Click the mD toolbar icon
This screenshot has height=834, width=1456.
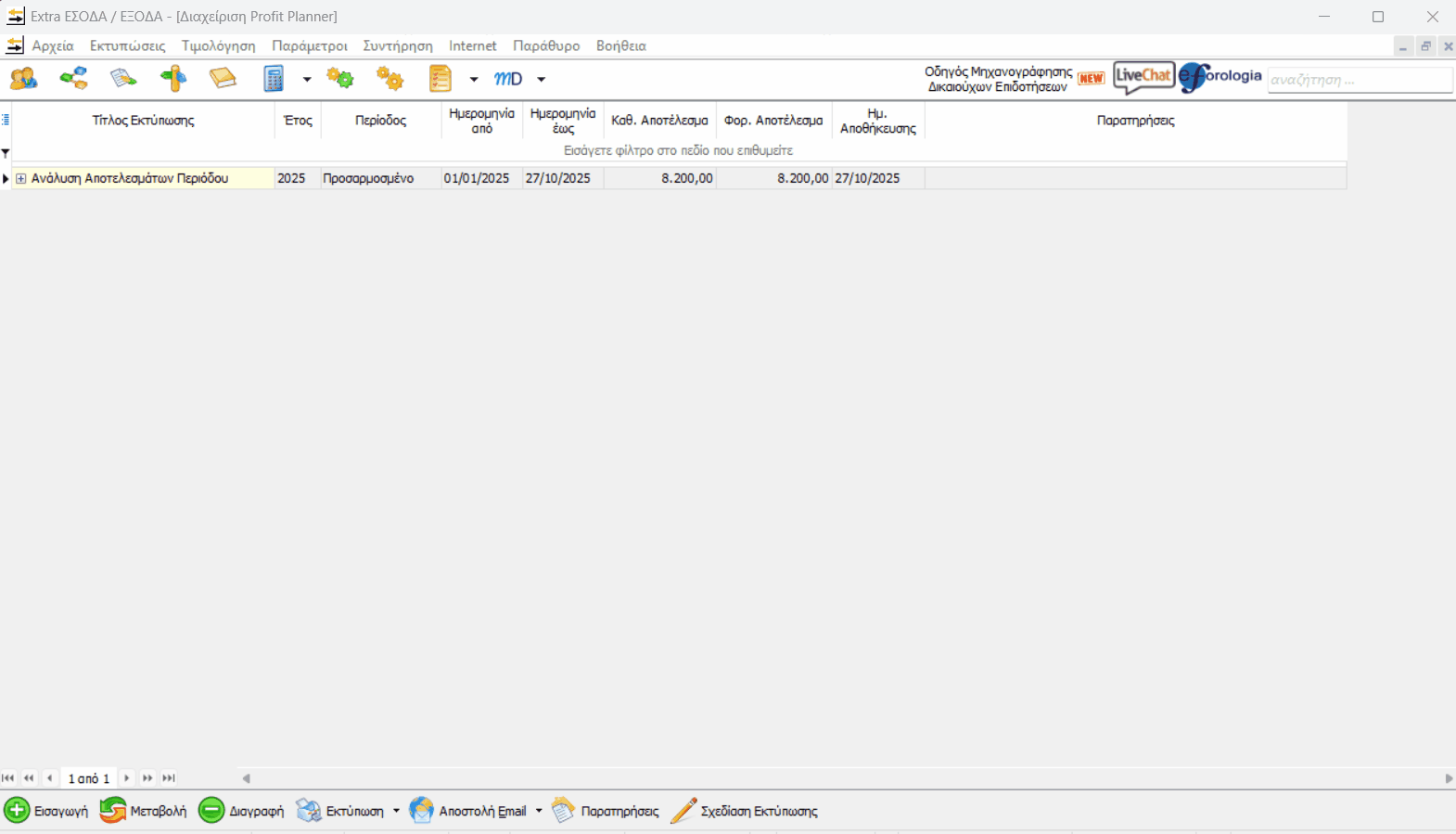(x=508, y=79)
